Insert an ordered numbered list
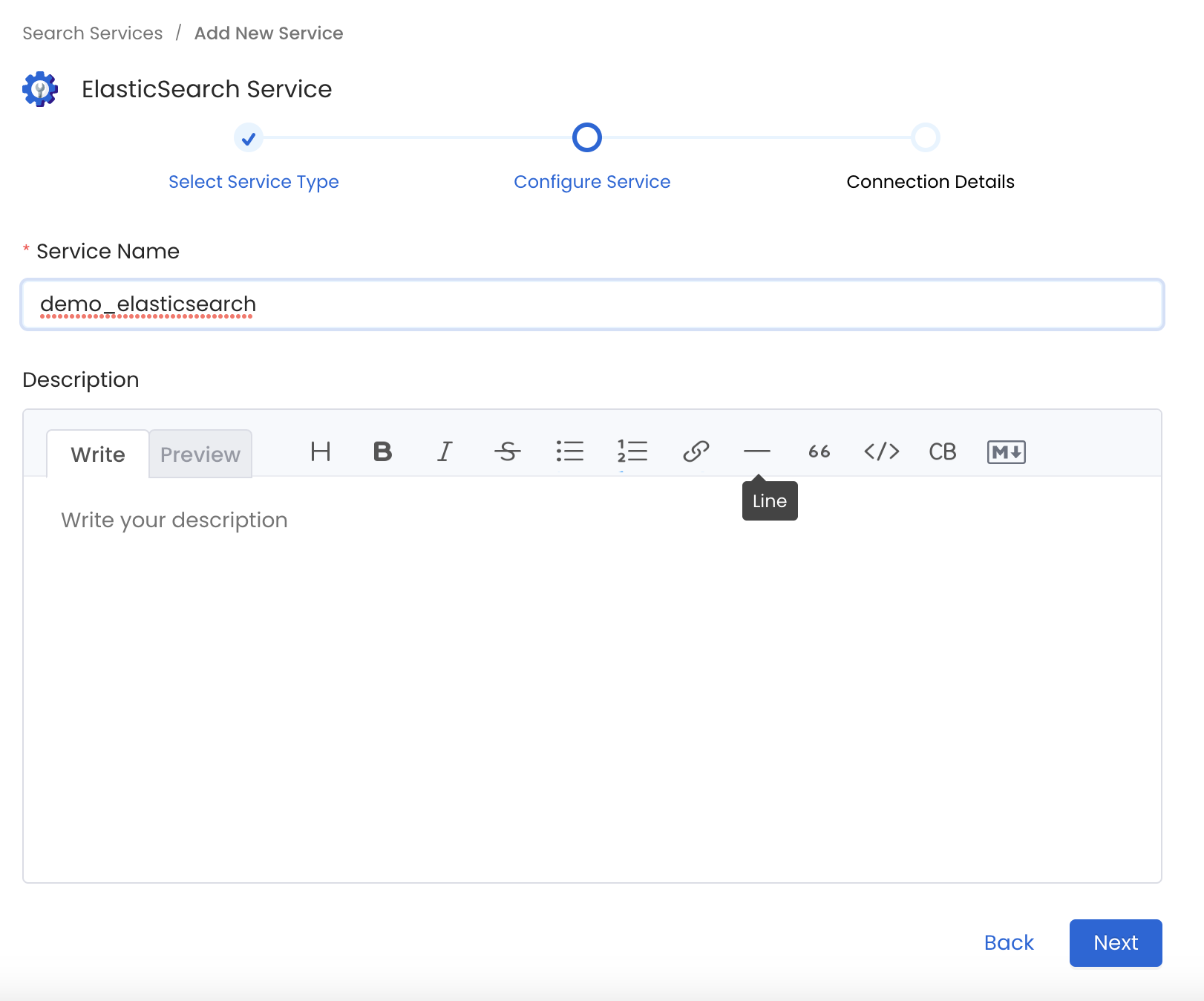The height and width of the screenshot is (1001, 1204). (x=632, y=451)
